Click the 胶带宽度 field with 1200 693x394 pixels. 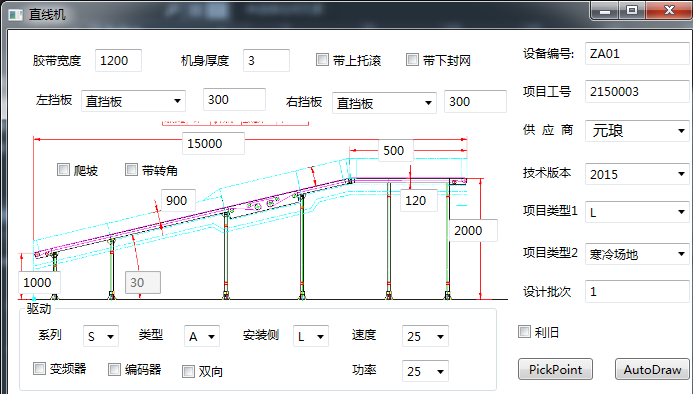pyautogui.click(x=118, y=61)
